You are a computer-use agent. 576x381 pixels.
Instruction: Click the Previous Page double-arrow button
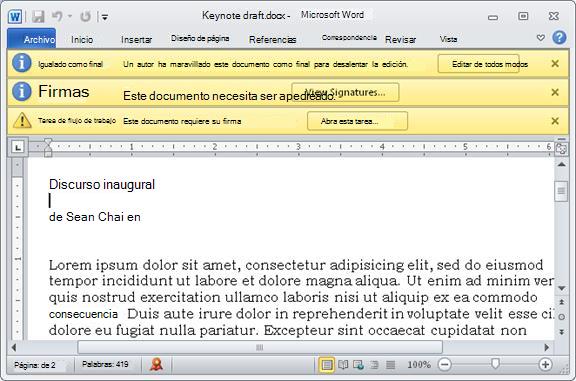(x=561, y=302)
